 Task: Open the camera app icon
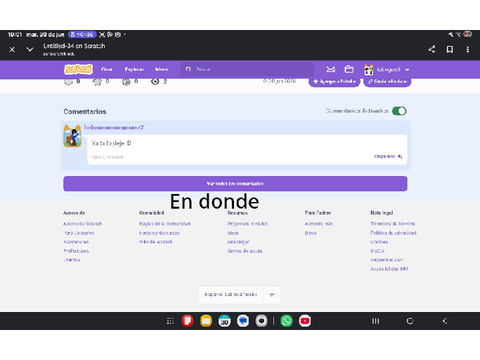(261, 321)
